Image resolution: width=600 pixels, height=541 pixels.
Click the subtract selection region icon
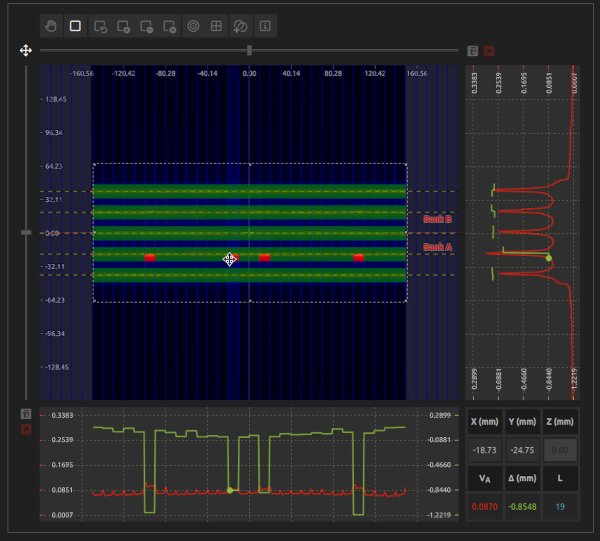point(147,26)
